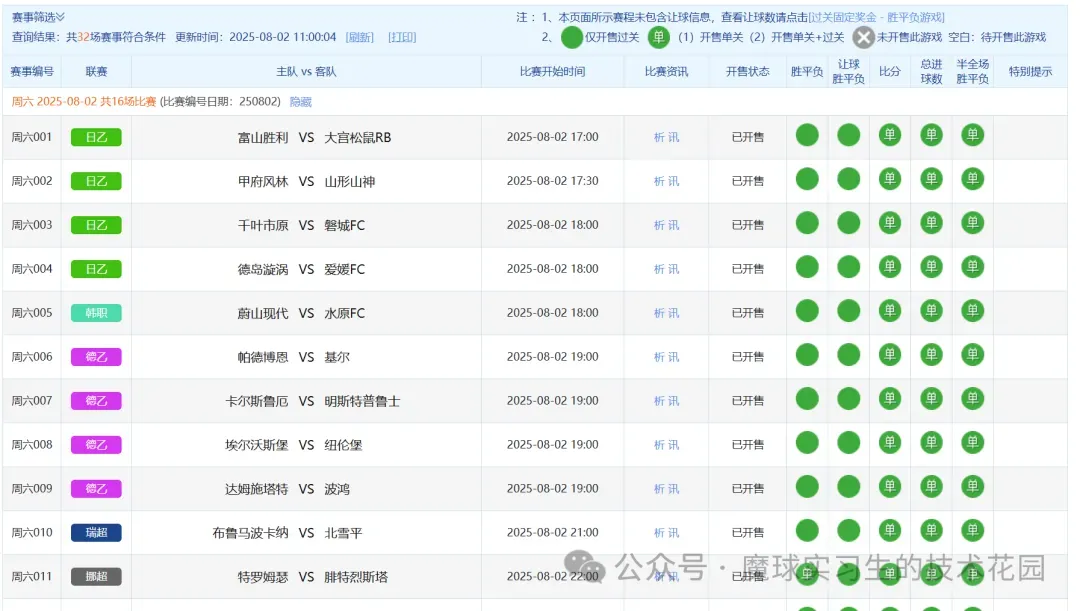
Task: Click the 总进球数 单 icon for 周六003
Action: (x=931, y=223)
